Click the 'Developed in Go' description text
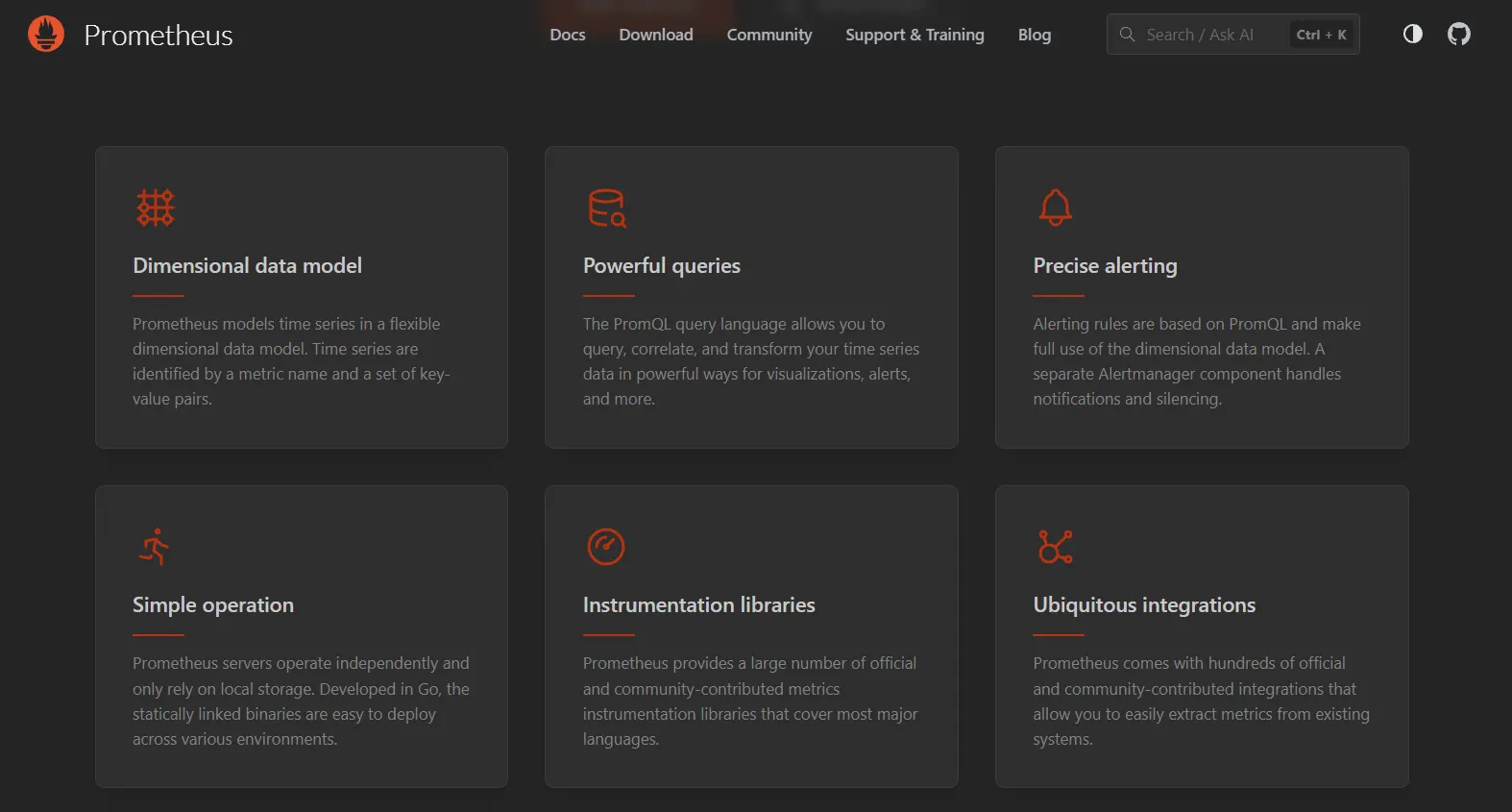The height and width of the screenshot is (812, 1512). coord(301,701)
